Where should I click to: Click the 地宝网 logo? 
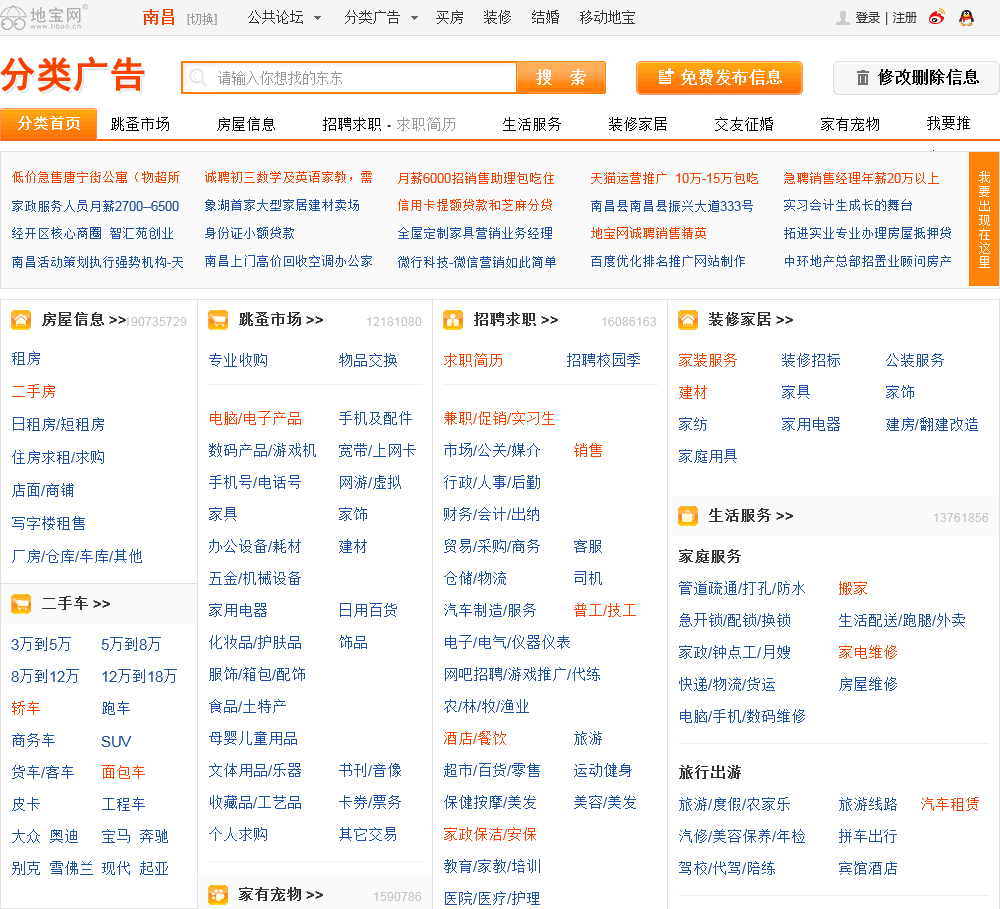[x=45, y=15]
